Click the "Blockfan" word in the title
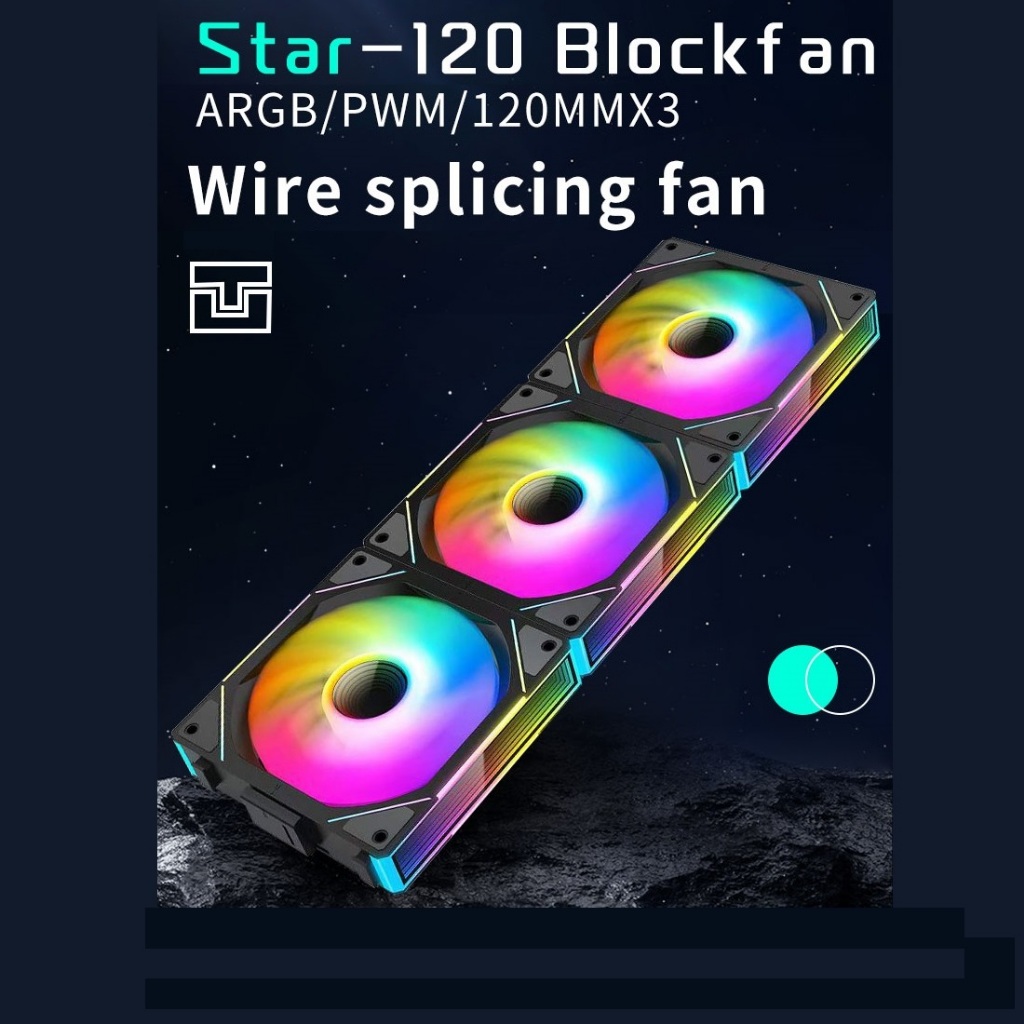Screen dimensions: 1024x1024 pyautogui.click(x=715, y=50)
